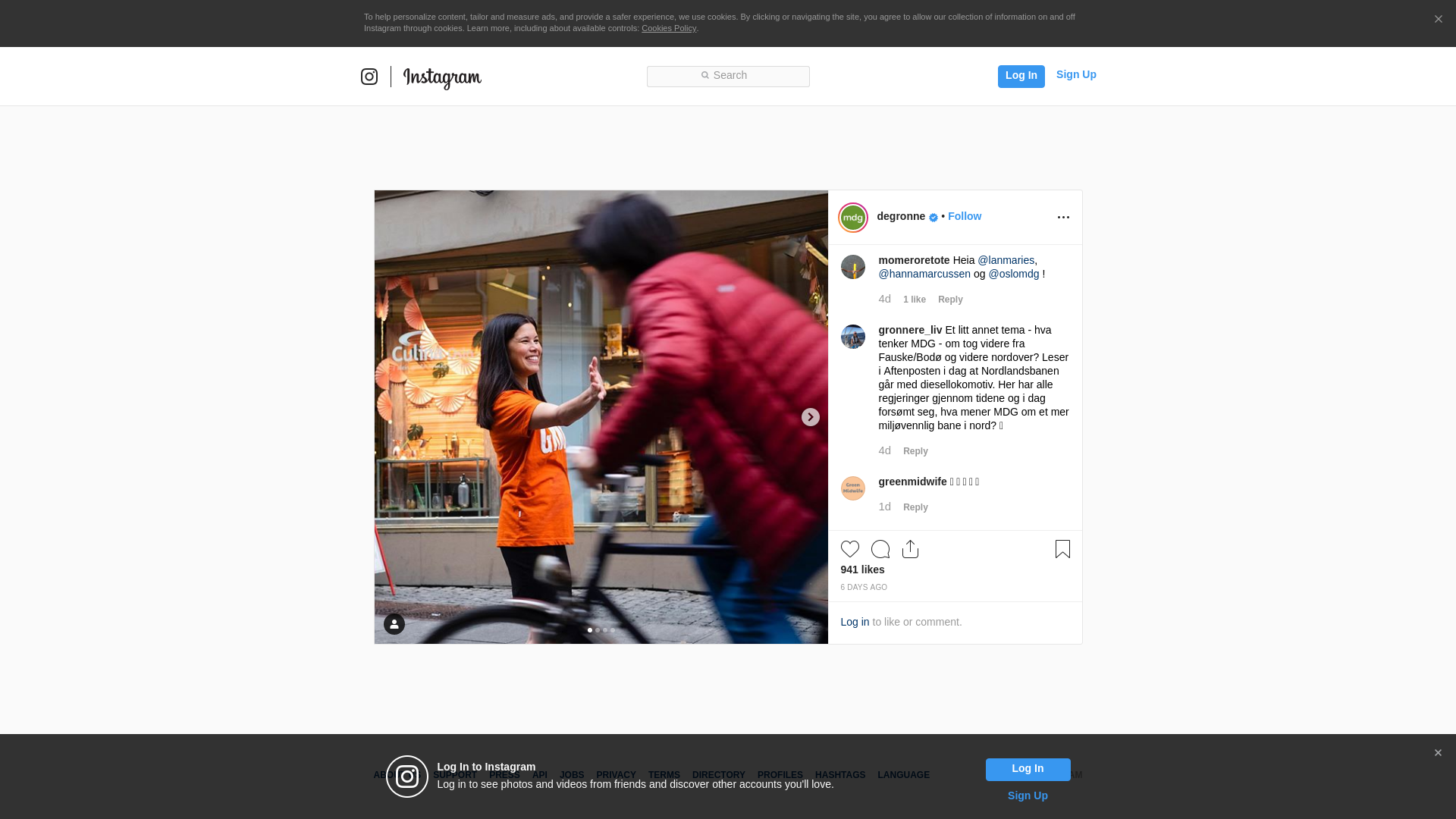The image size is (1456, 819).
Task: Click Log In button in bottom banner
Action: pyautogui.click(x=1028, y=770)
